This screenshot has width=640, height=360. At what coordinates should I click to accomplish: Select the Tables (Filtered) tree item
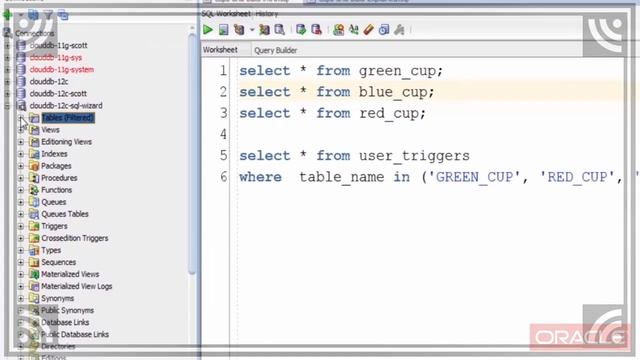[x=68, y=118]
